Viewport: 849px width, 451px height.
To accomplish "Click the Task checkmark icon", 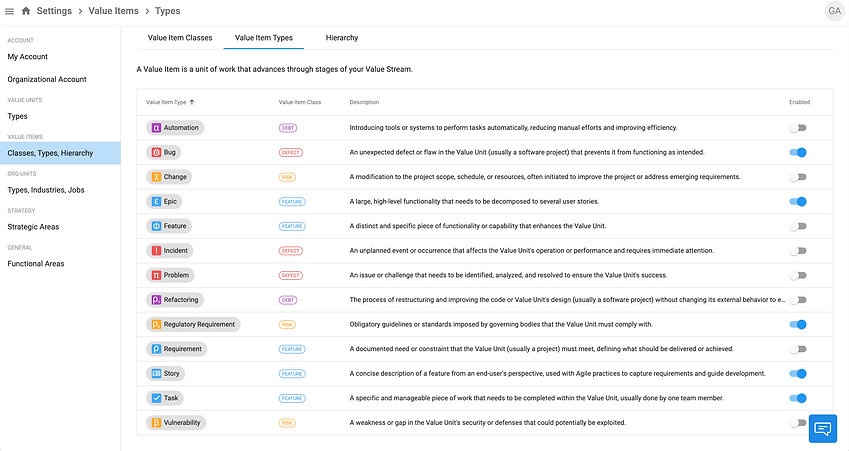I will tap(156, 398).
